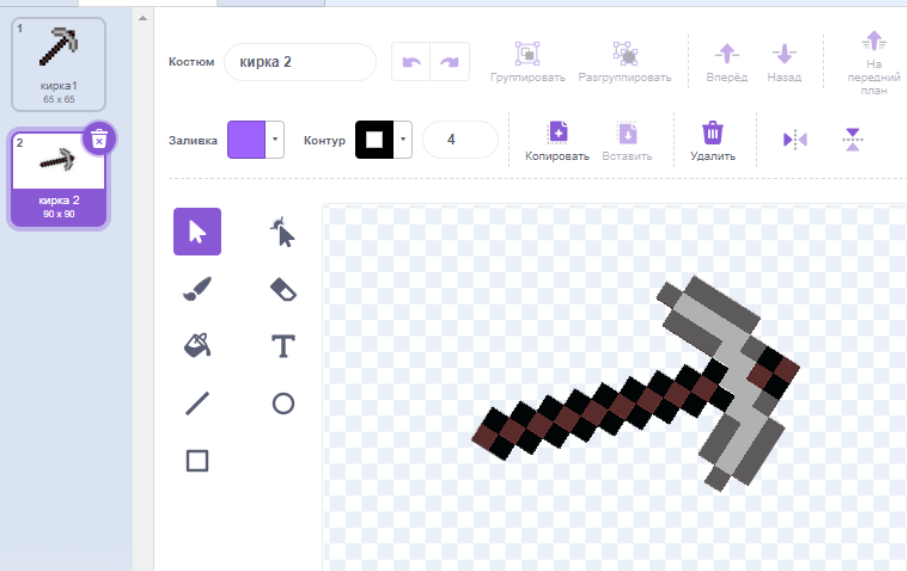This screenshot has height=571, width=907.
Task: Open the Заливка fill color dropdown arrow
Action: click(x=275, y=139)
